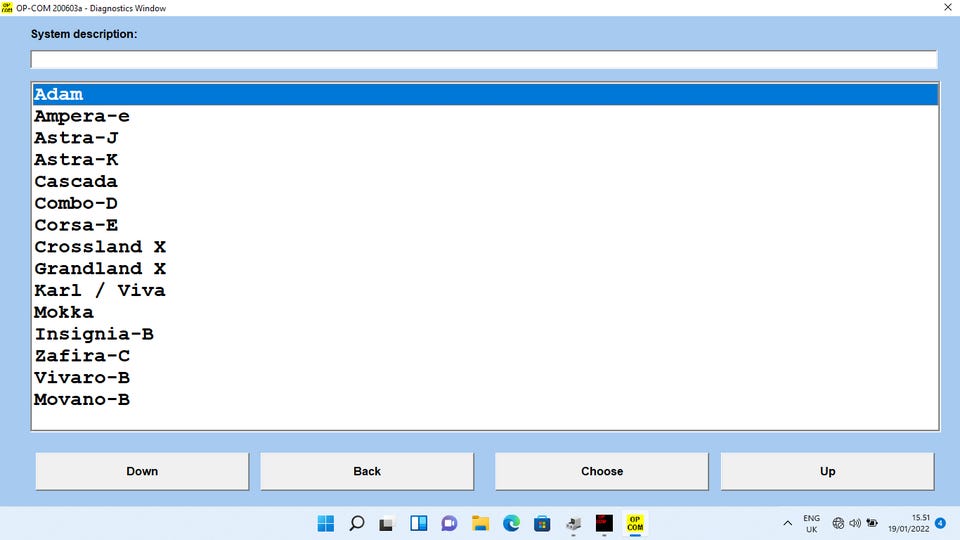This screenshot has width=960, height=540.
Task: Highlight Grandland X in the list
Action: coord(485,269)
